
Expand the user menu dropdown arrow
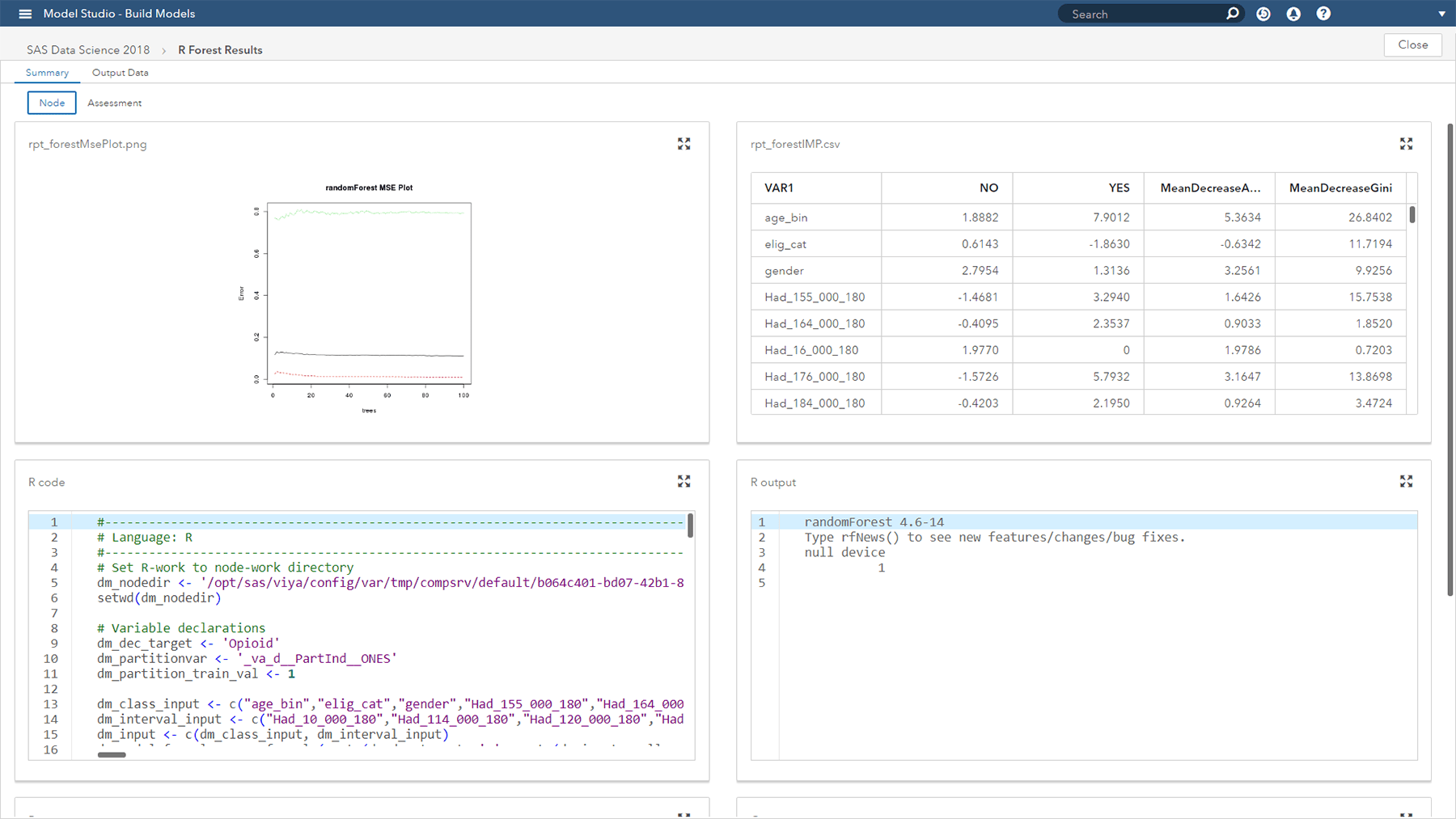(1441, 14)
